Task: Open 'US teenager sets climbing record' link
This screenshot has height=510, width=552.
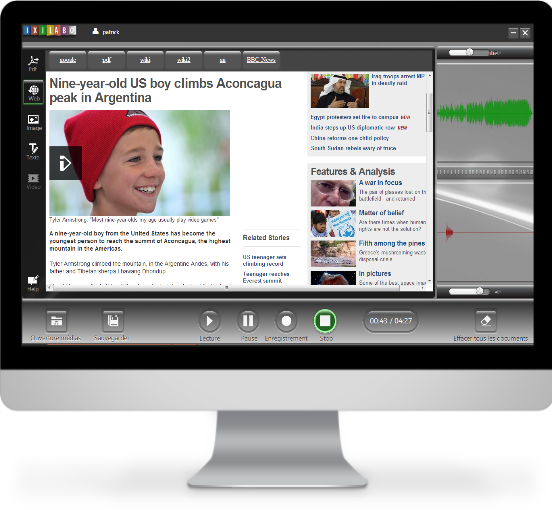Action: click(264, 260)
